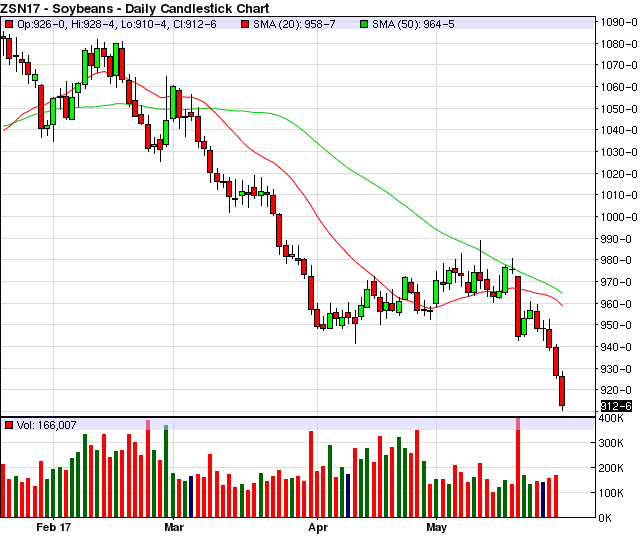Click the '100K' volume axis label

coord(611,493)
